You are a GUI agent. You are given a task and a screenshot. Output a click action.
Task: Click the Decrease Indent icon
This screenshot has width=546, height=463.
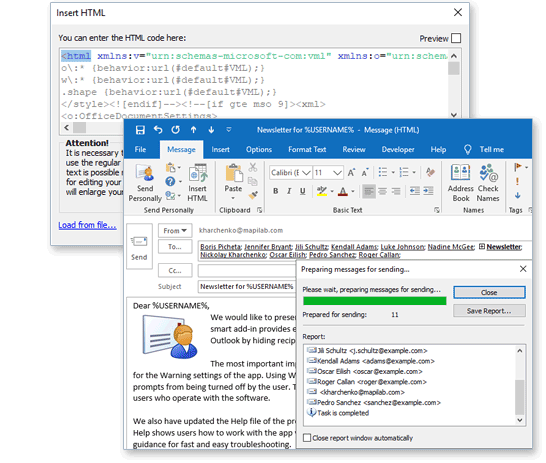tap(414, 191)
